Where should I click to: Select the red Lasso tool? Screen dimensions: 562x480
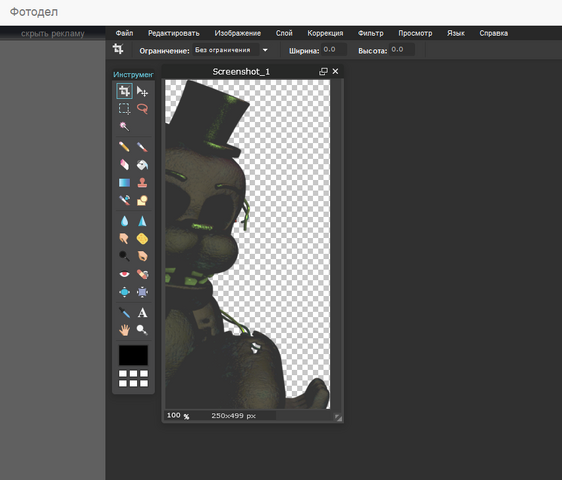[x=142, y=109]
